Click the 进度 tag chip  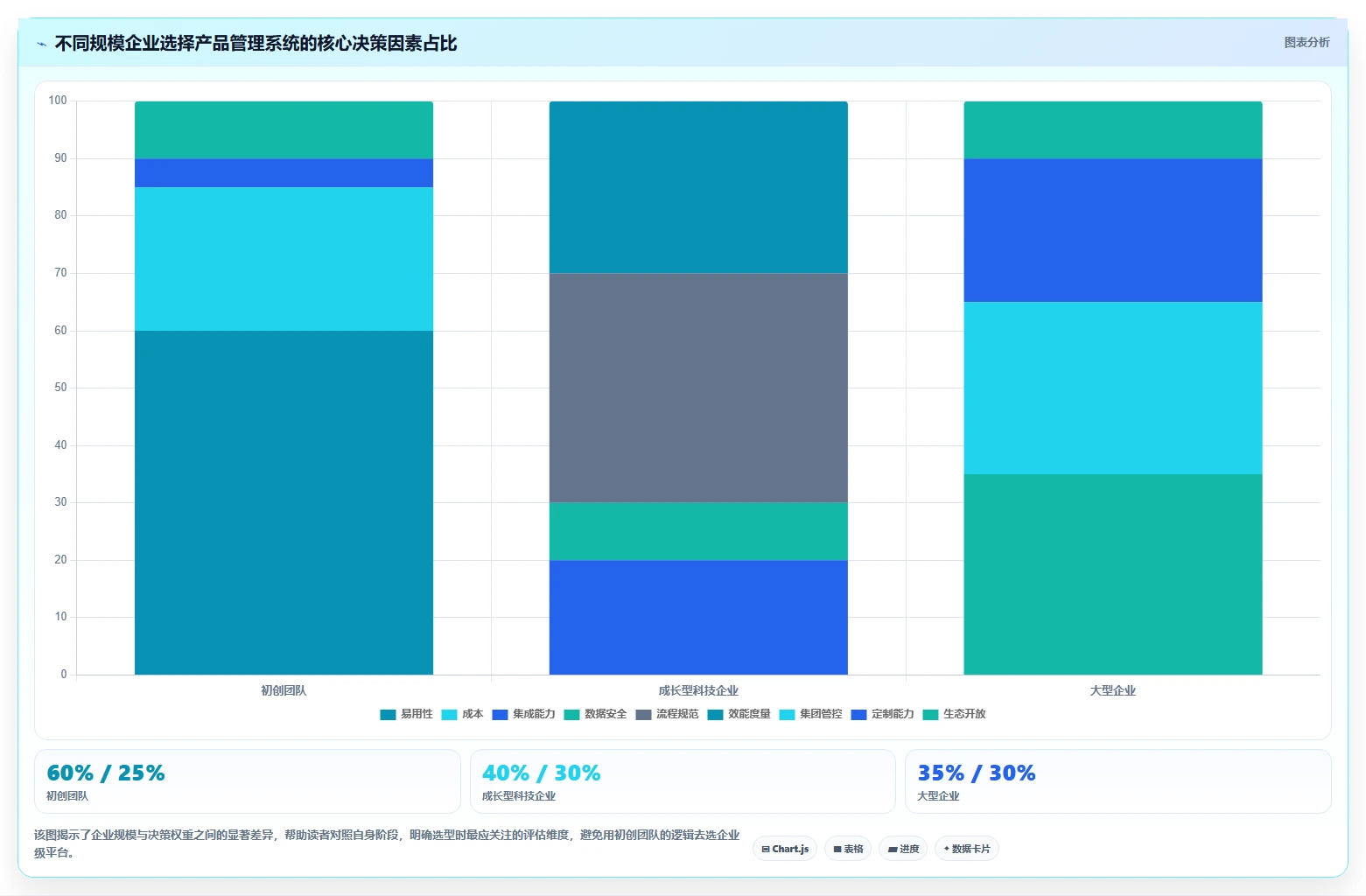(903, 849)
